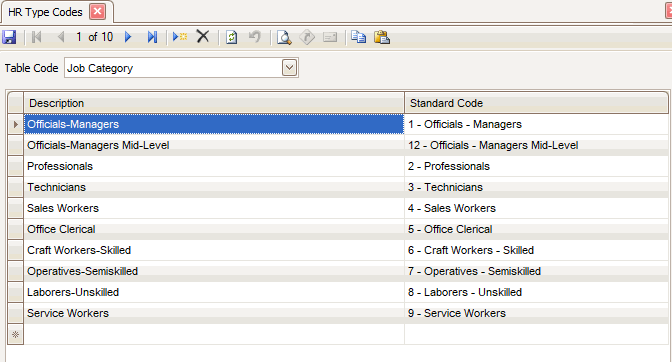This screenshot has width=672, height=362.
Task: Click the Save floppy disk icon
Action: (9, 37)
